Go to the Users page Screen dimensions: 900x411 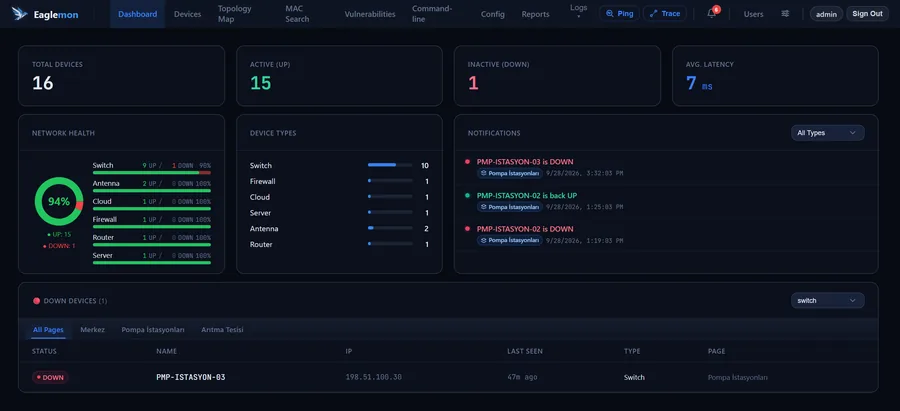coord(753,14)
